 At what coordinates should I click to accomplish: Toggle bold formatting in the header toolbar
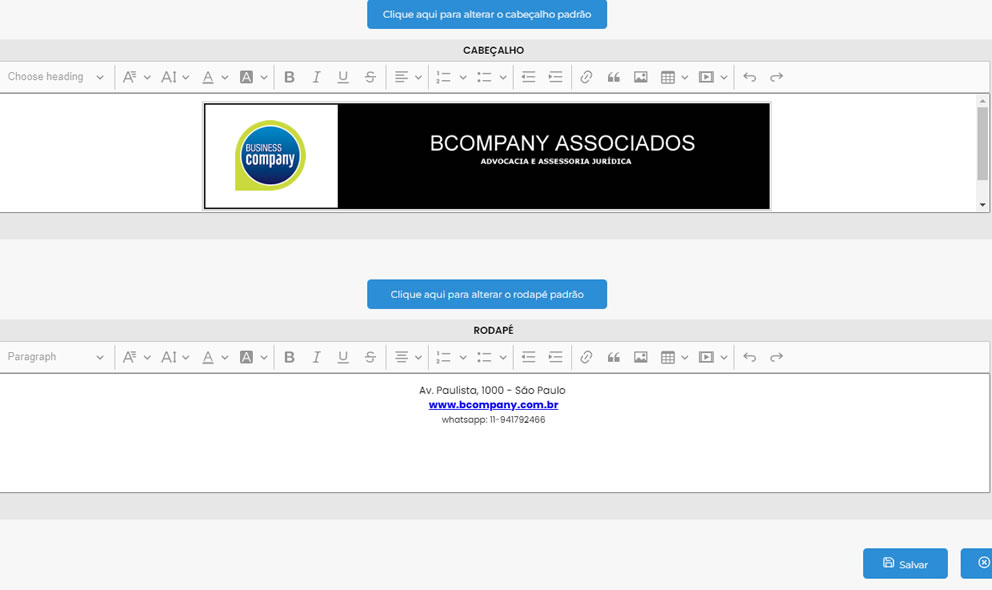(x=290, y=77)
